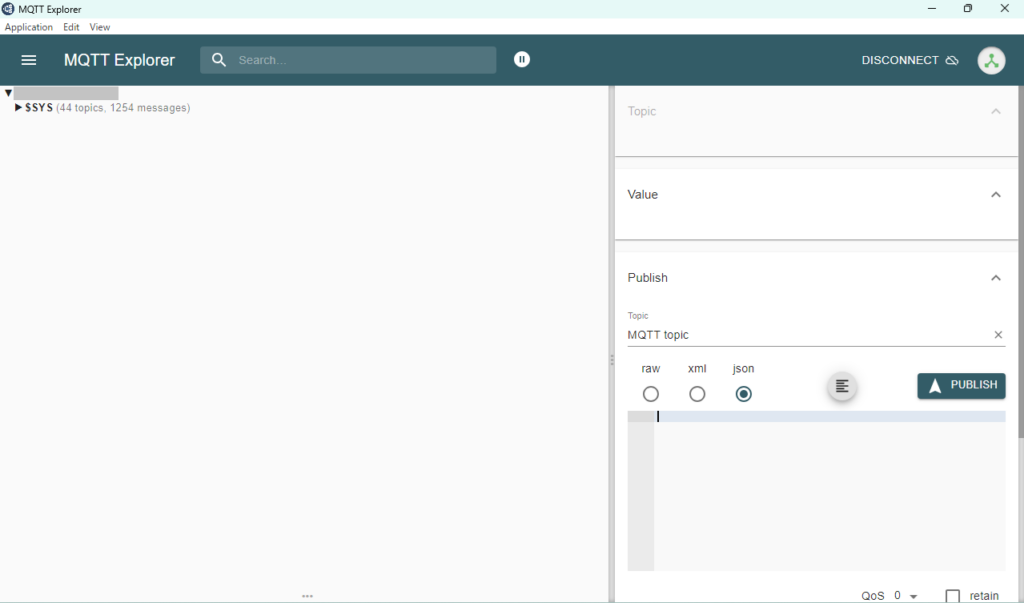Enable the retain checkbox
The image size is (1024, 603).
[953, 596]
